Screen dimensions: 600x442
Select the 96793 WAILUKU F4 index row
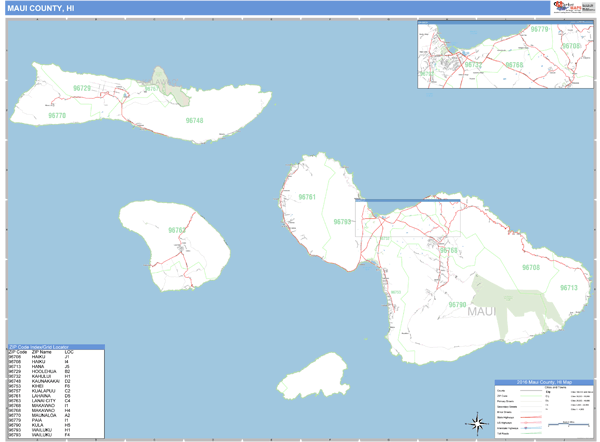[x=41, y=435]
